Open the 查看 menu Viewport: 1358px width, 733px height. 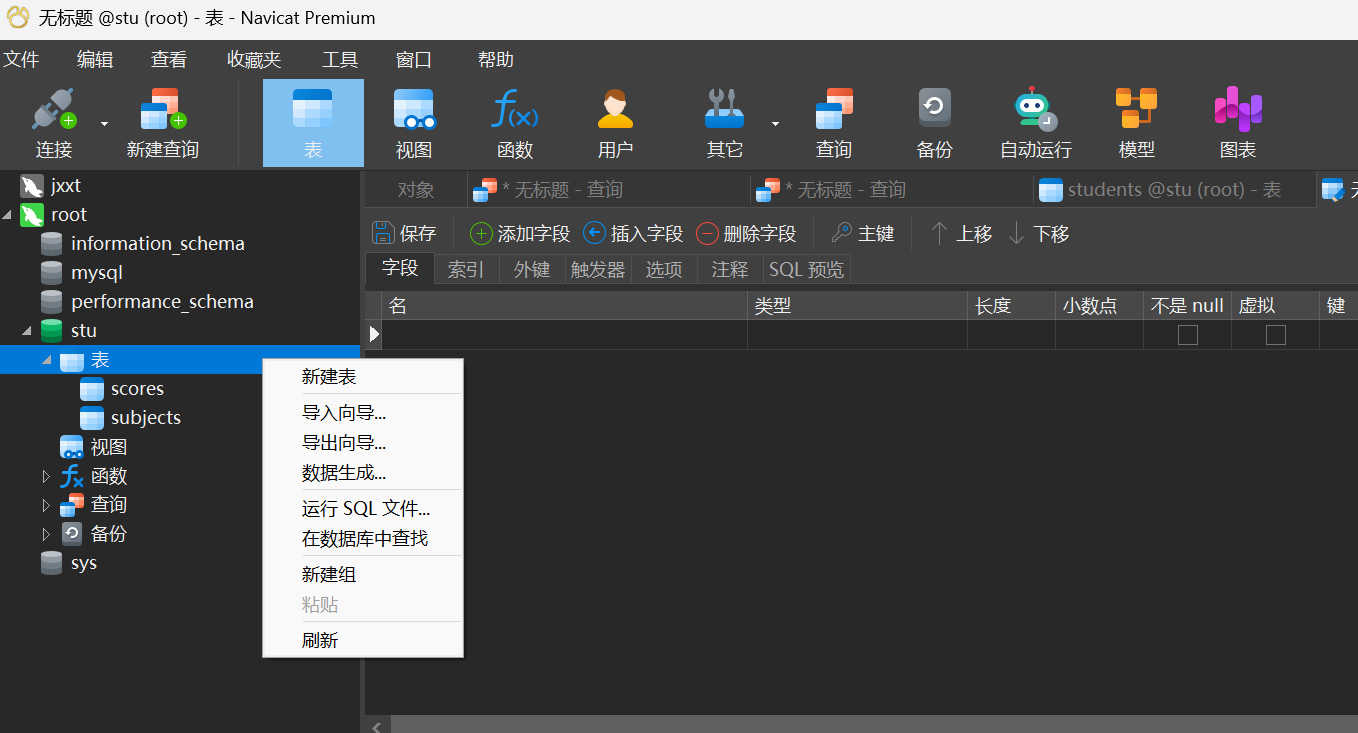coord(169,60)
